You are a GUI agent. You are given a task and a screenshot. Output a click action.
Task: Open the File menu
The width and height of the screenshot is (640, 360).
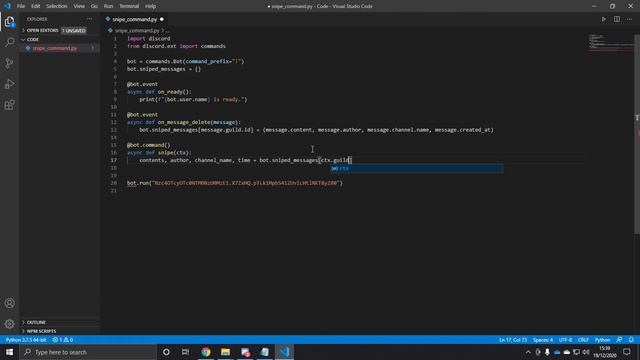coord(21,6)
